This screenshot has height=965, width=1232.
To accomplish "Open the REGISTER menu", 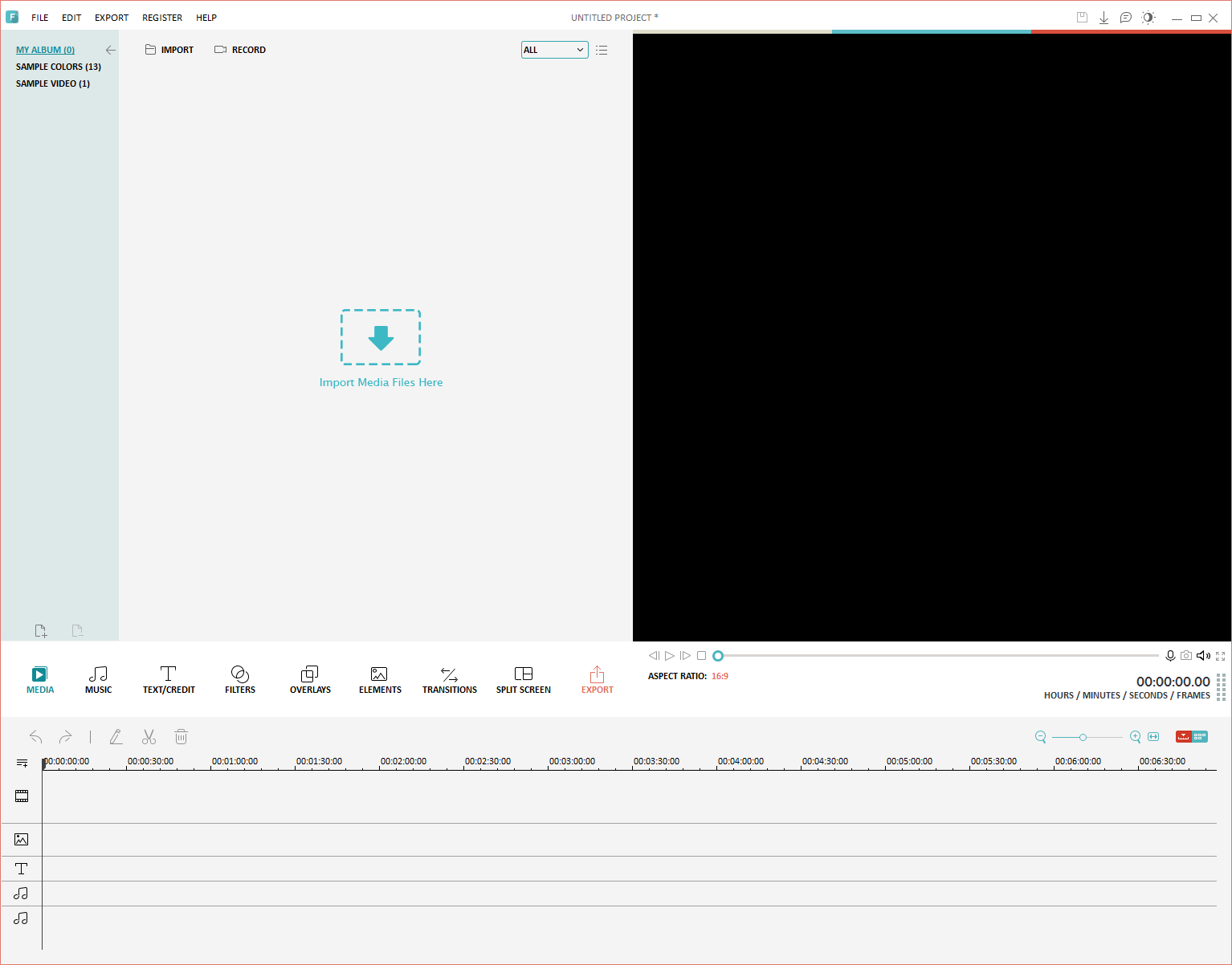I will pyautogui.click(x=162, y=18).
